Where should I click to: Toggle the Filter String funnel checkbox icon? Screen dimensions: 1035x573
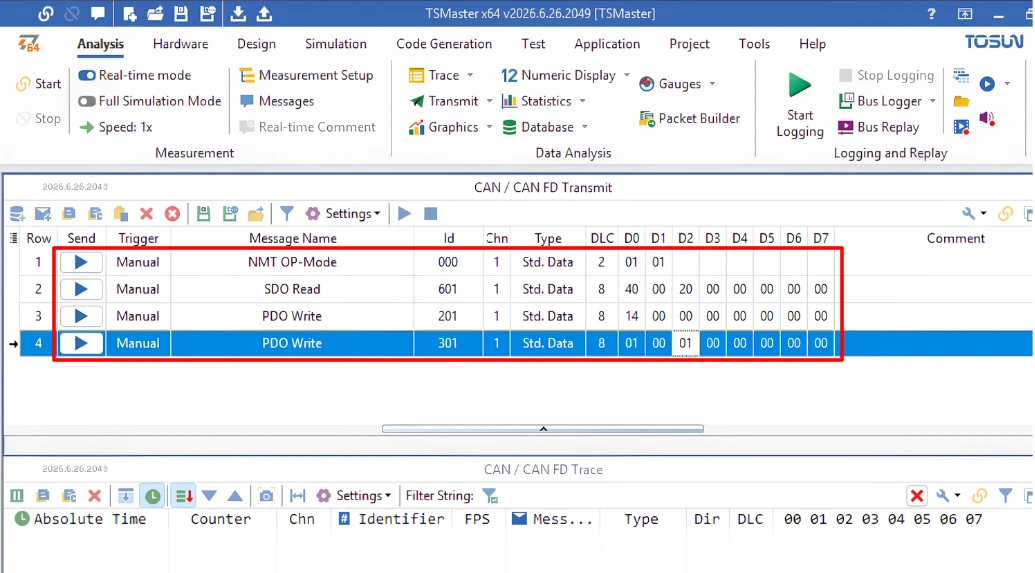click(x=490, y=496)
